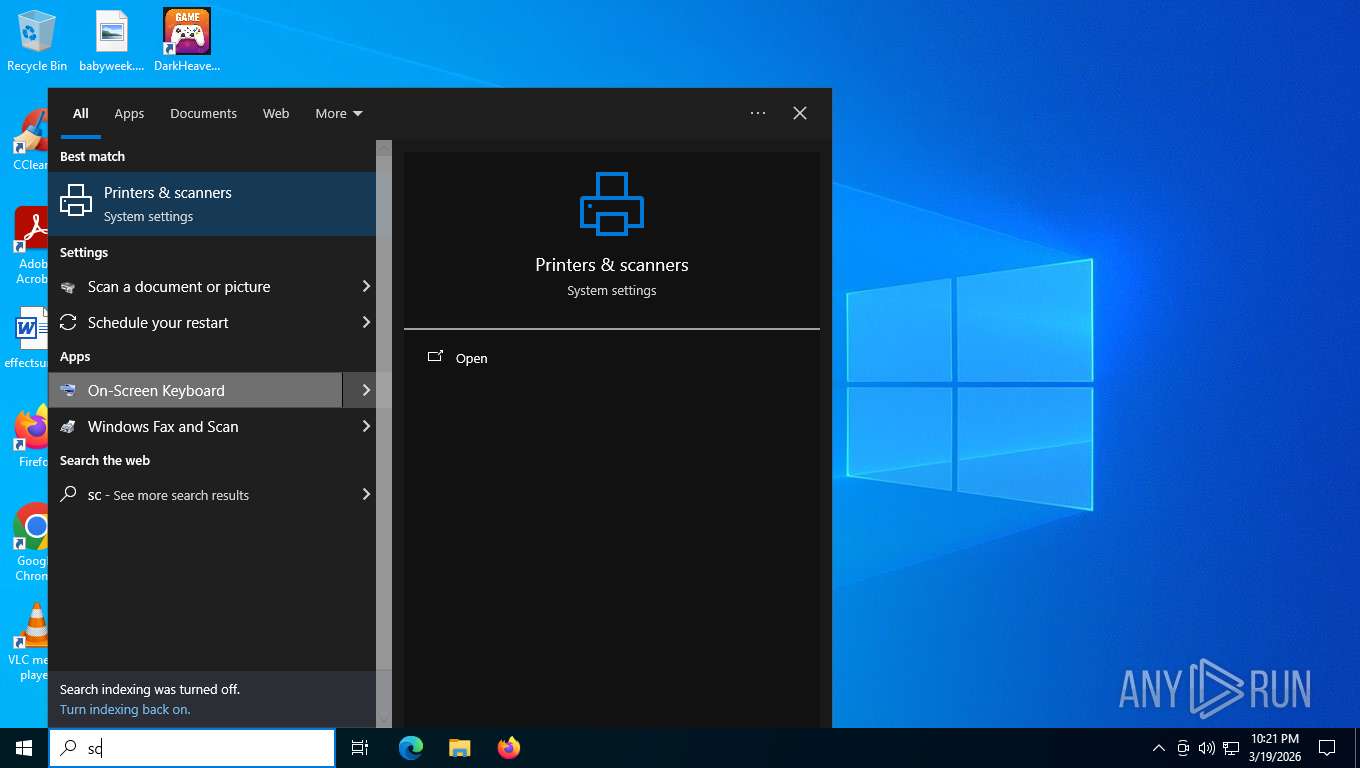The image size is (1360, 768).
Task: Show hidden system tray icons
Action: [1159, 748]
